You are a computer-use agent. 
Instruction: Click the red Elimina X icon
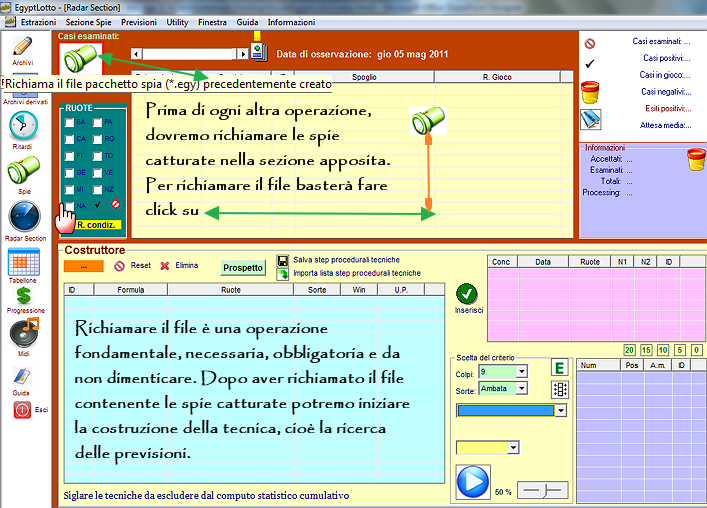(165, 266)
